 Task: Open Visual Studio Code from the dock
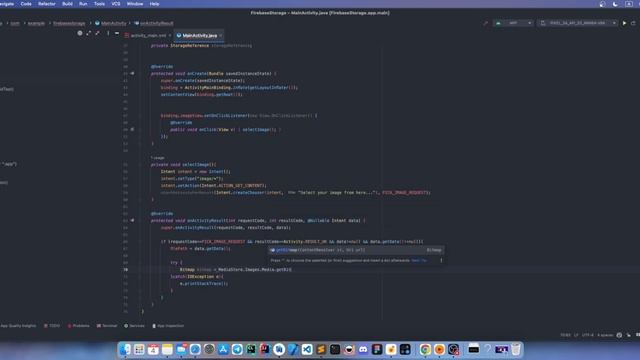307,349
